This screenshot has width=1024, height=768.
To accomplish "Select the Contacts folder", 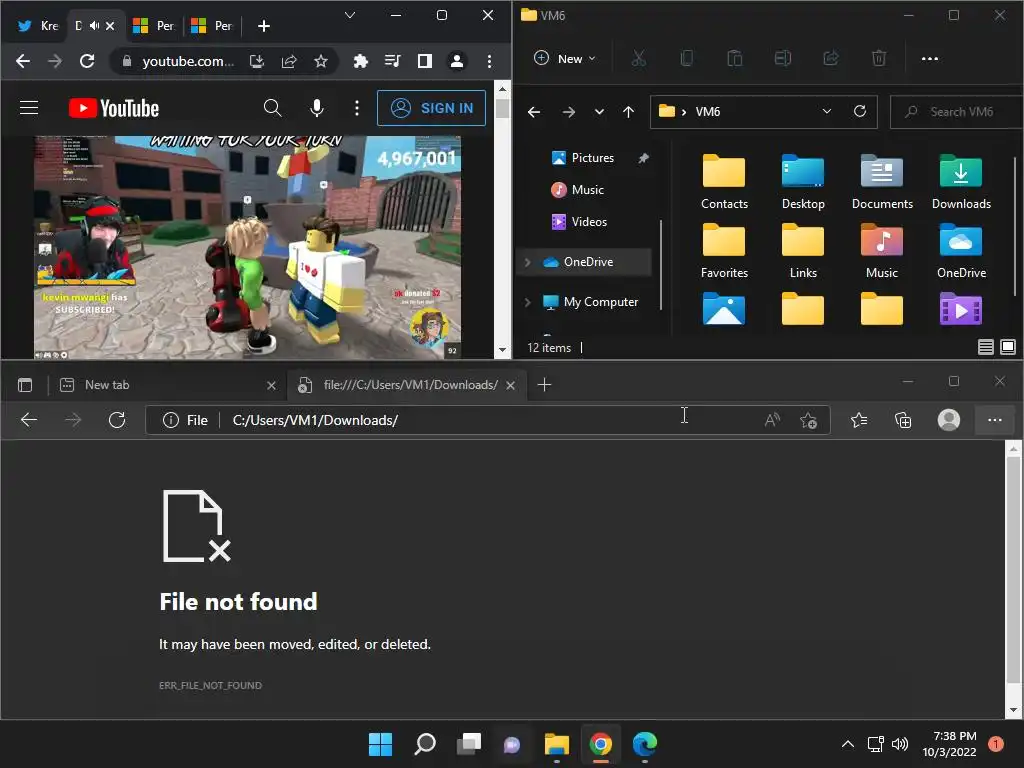I will 724,182.
